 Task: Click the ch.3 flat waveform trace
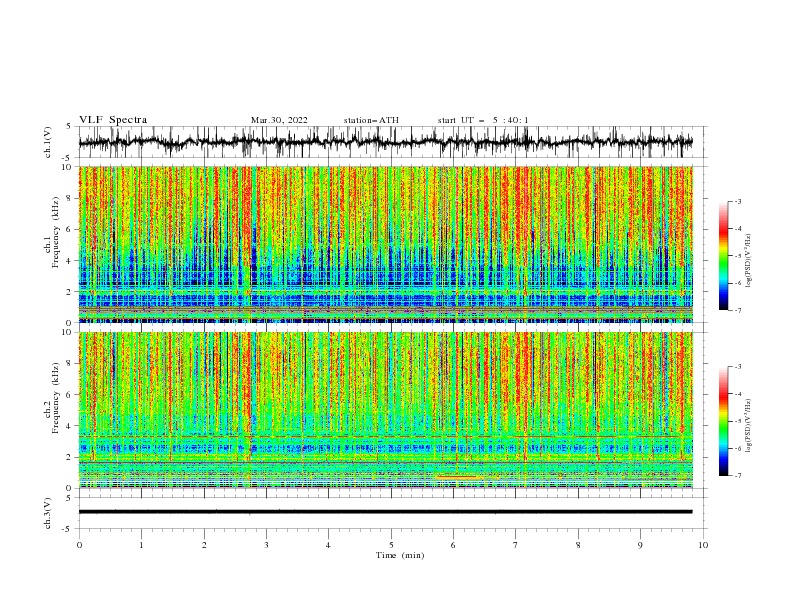[x=385, y=512]
